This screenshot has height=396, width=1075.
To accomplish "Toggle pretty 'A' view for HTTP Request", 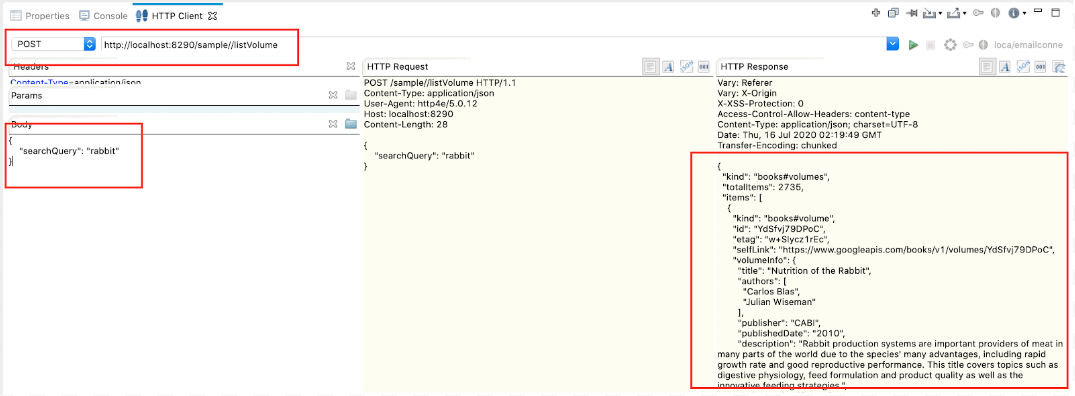I will pyautogui.click(x=668, y=67).
